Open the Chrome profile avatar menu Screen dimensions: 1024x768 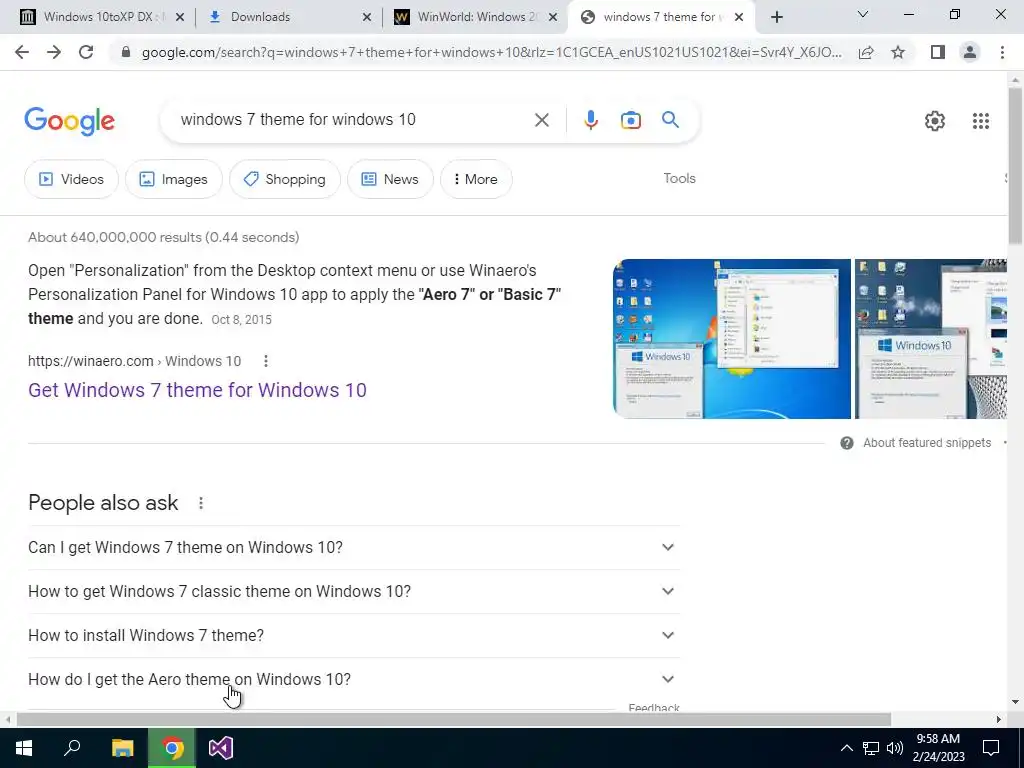click(970, 52)
